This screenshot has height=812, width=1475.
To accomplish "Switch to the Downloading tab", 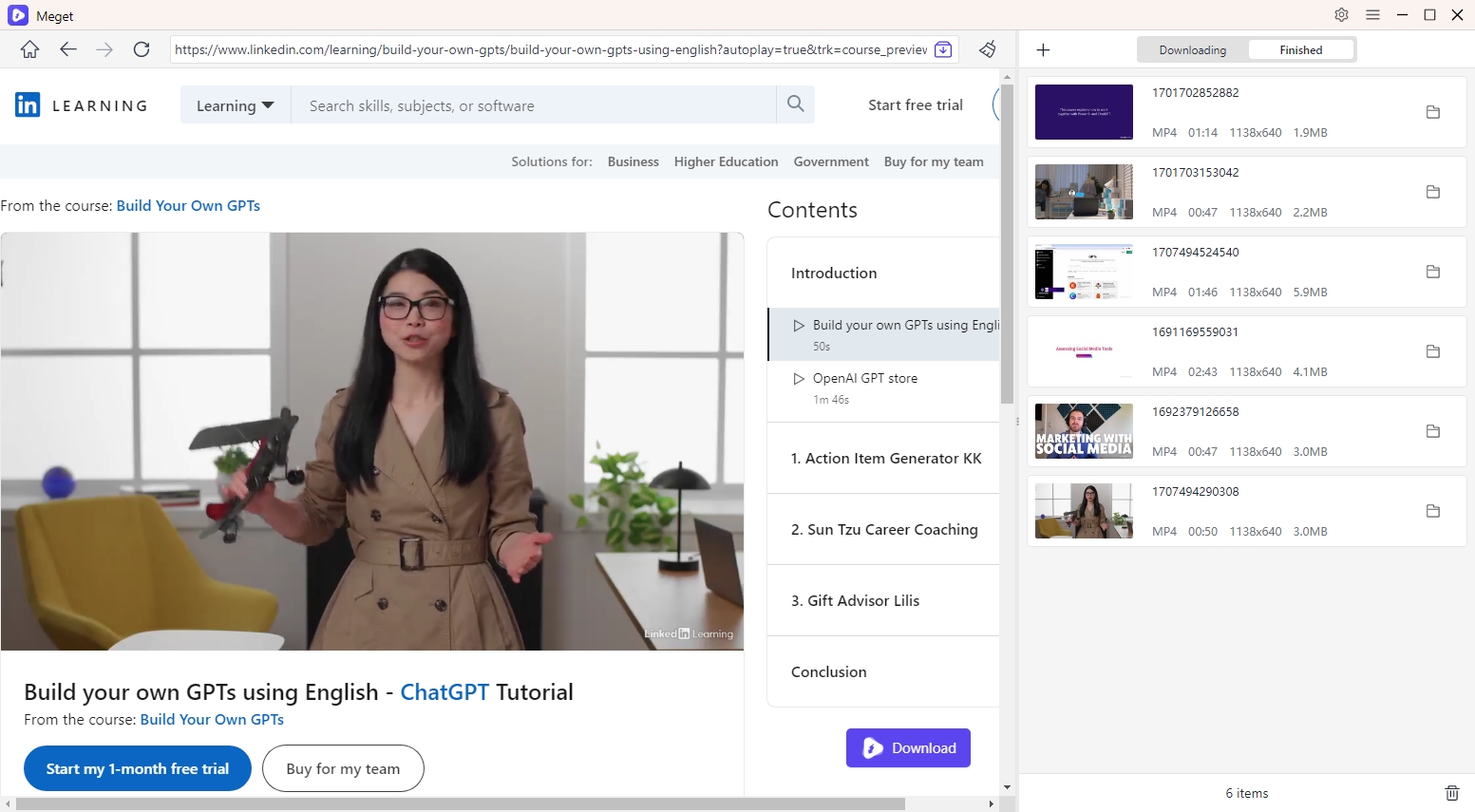I will 1193,50.
